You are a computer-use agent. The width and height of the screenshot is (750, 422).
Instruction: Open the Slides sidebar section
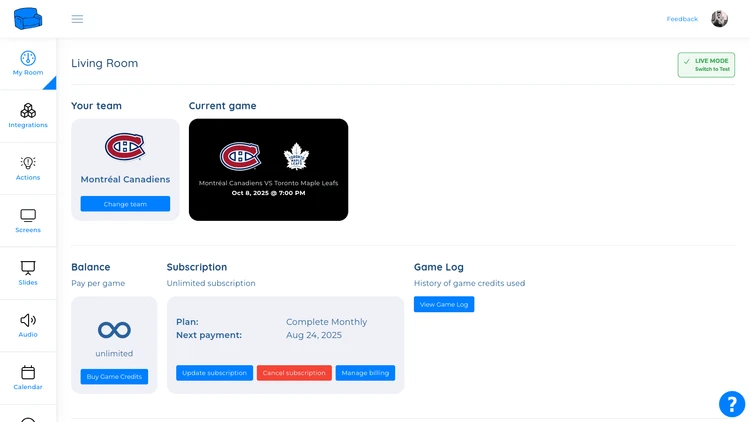(x=28, y=273)
